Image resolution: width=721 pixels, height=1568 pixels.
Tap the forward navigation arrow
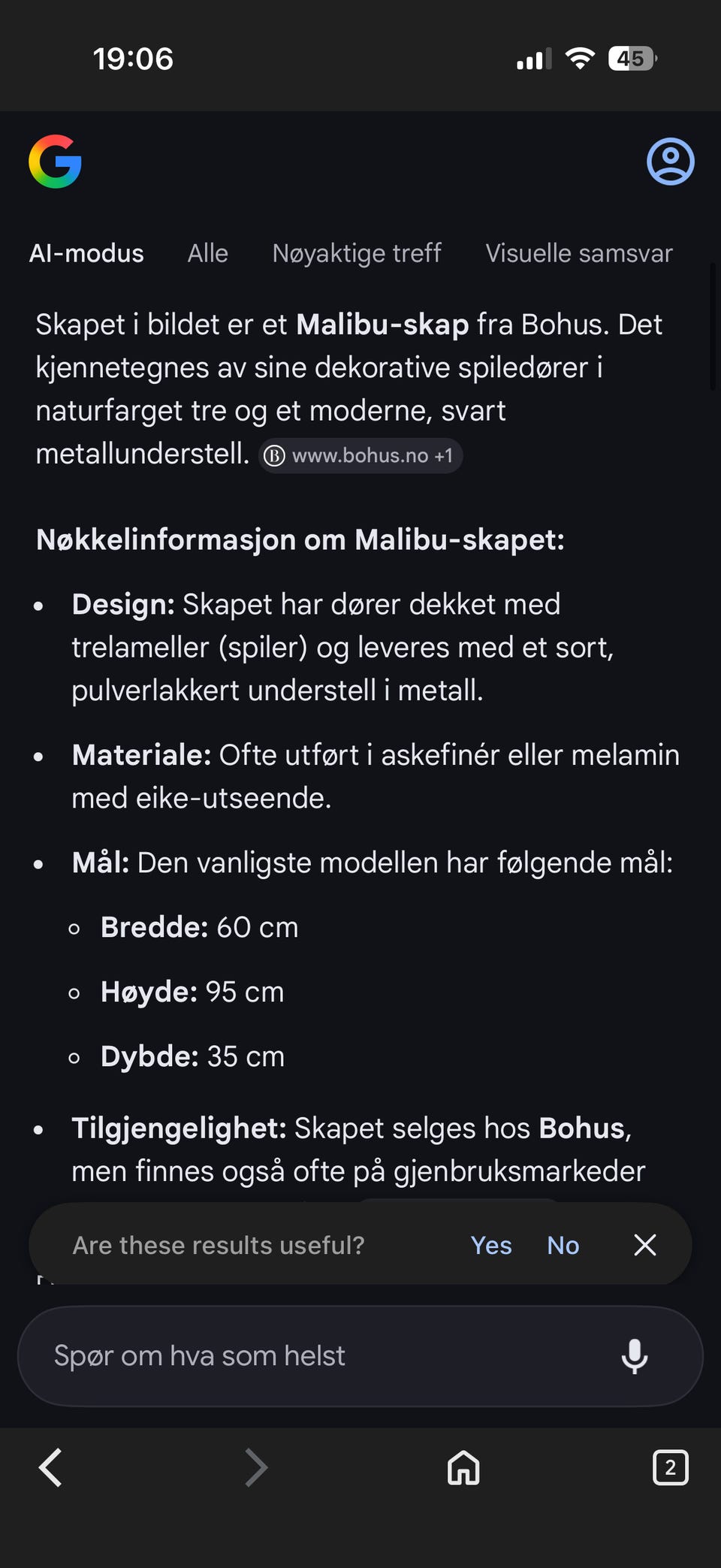(x=255, y=1468)
